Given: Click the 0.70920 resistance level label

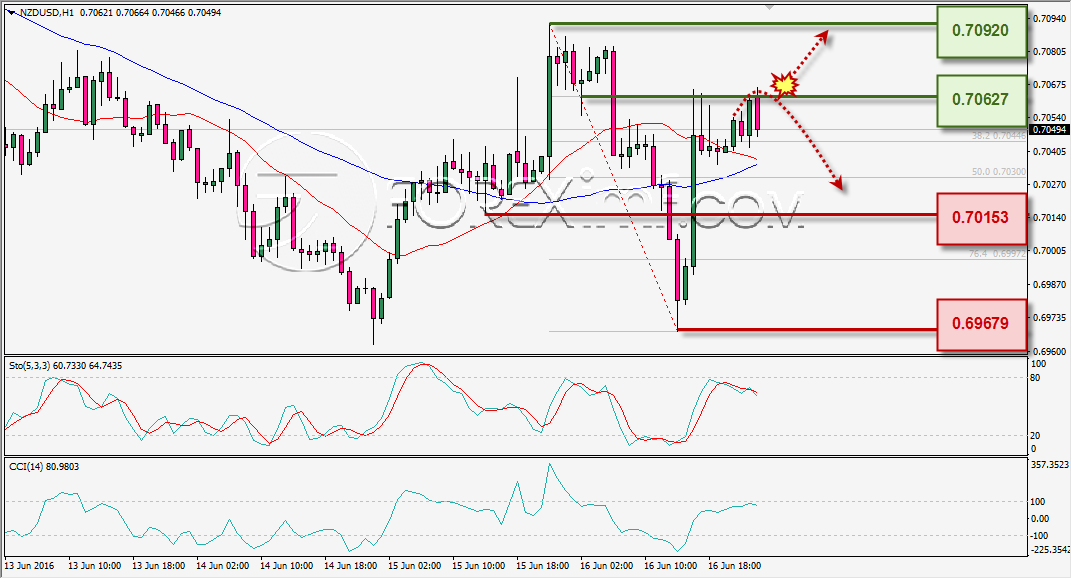Looking at the screenshot, I should [x=981, y=31].
